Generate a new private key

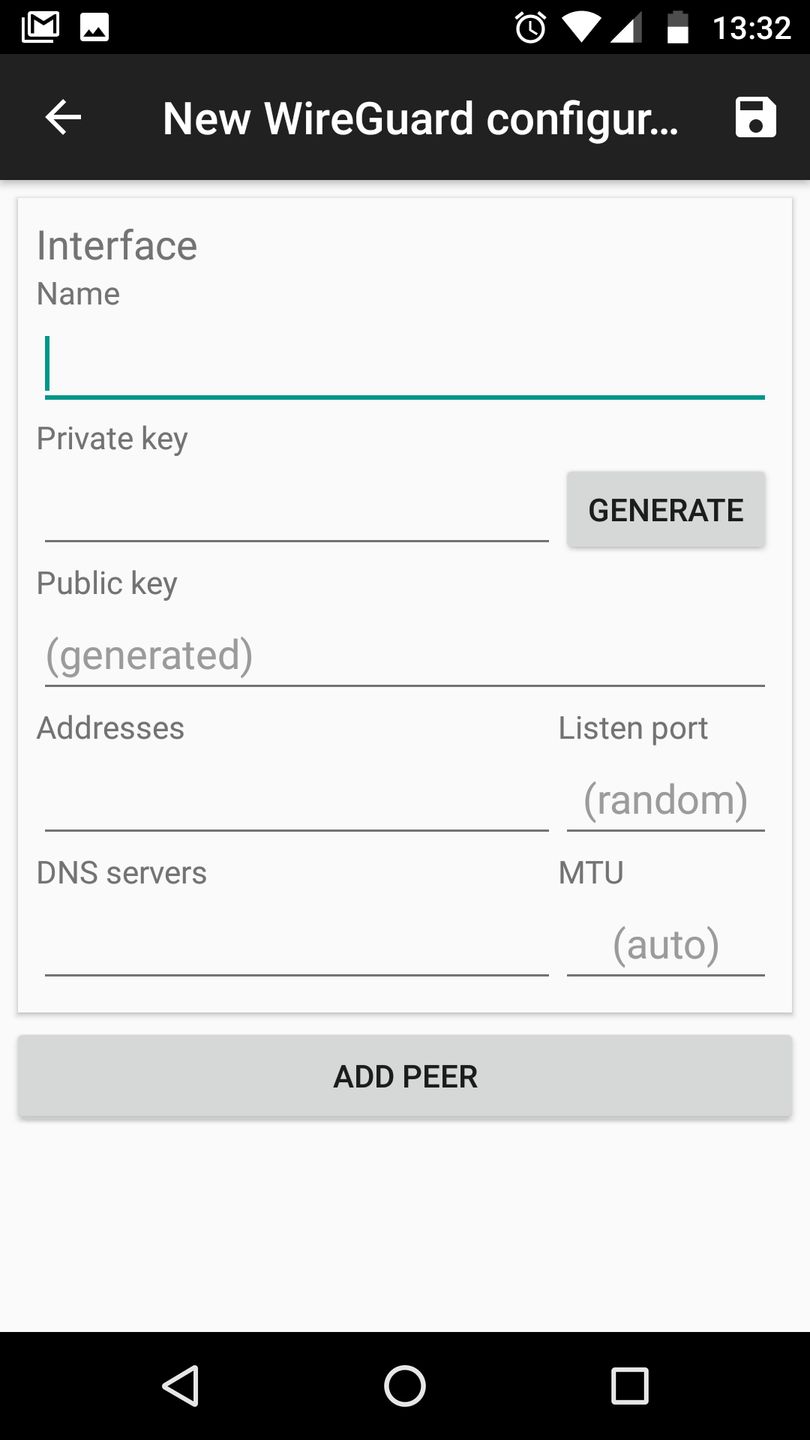(x=666, y=510)
